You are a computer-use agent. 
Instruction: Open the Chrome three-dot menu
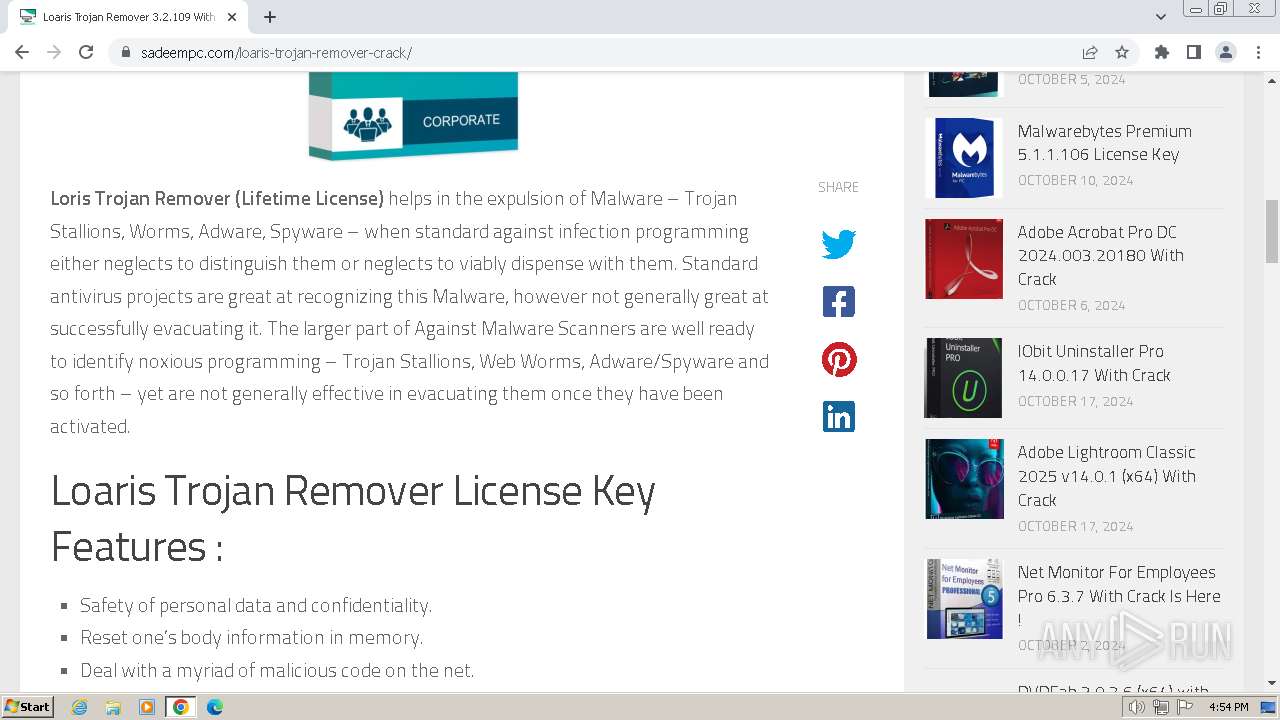1258,52
